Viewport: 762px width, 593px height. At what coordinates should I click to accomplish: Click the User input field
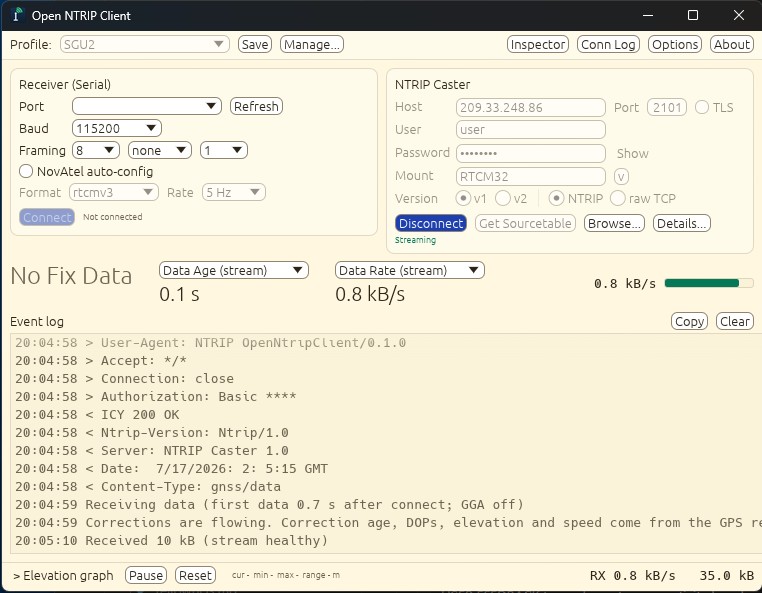(x=531, y=130)
